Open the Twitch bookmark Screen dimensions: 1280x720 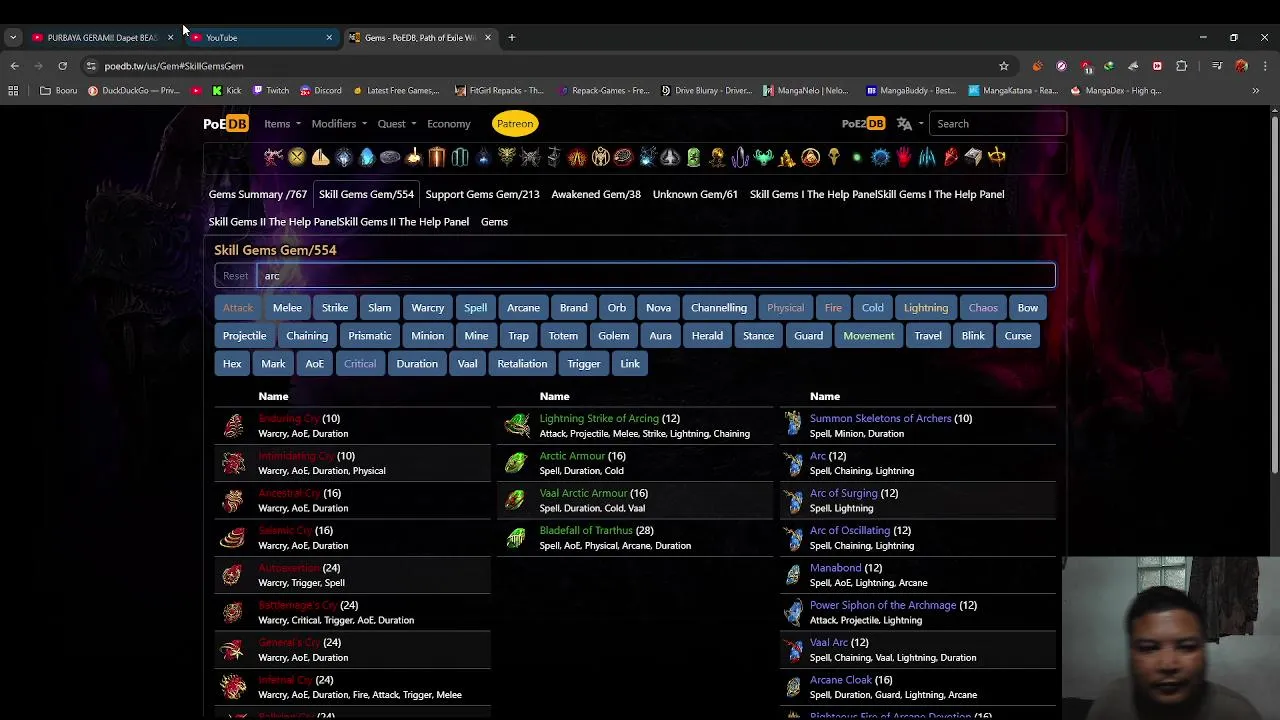271,90
